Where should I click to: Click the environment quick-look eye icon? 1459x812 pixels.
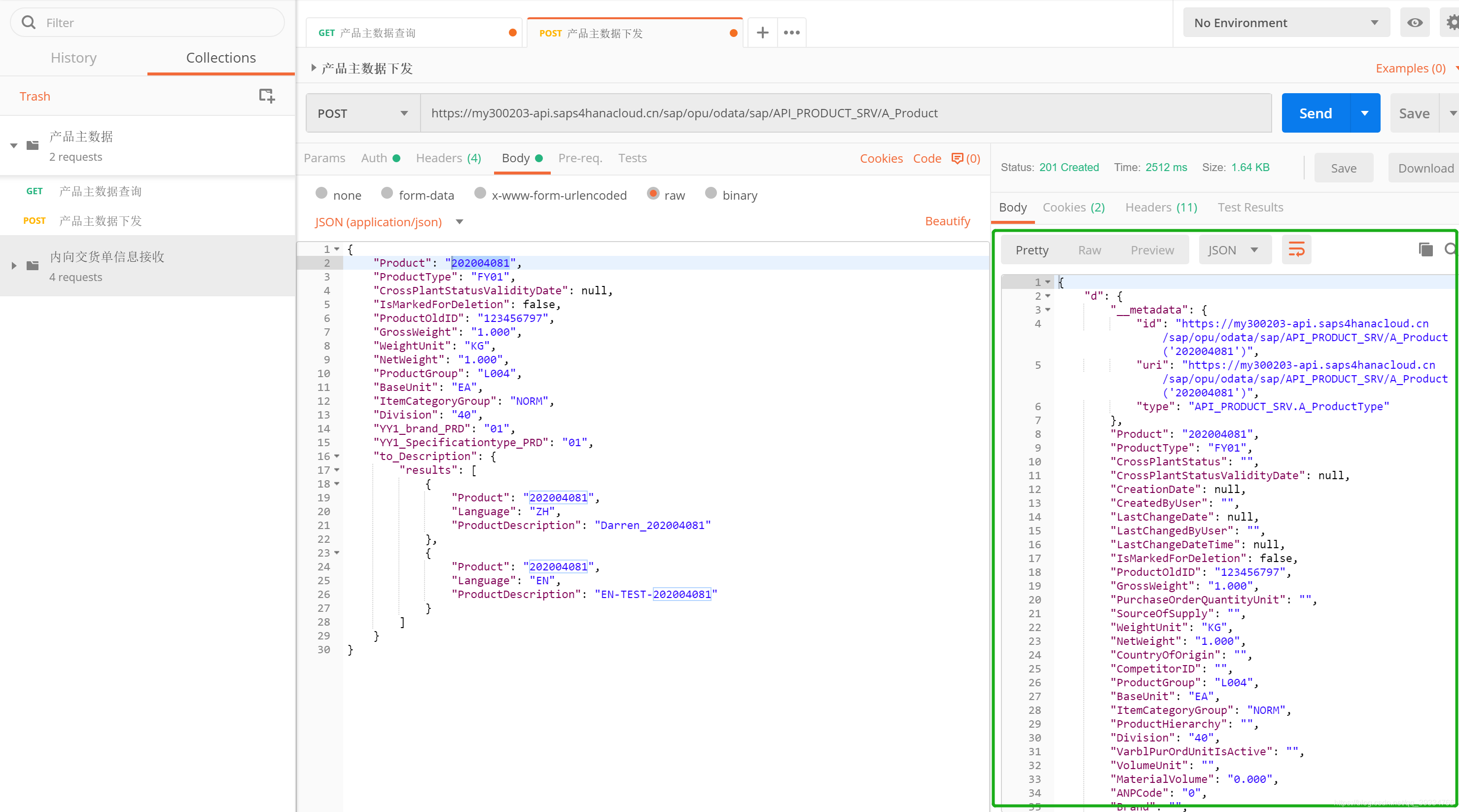(x=1415, y=22)
